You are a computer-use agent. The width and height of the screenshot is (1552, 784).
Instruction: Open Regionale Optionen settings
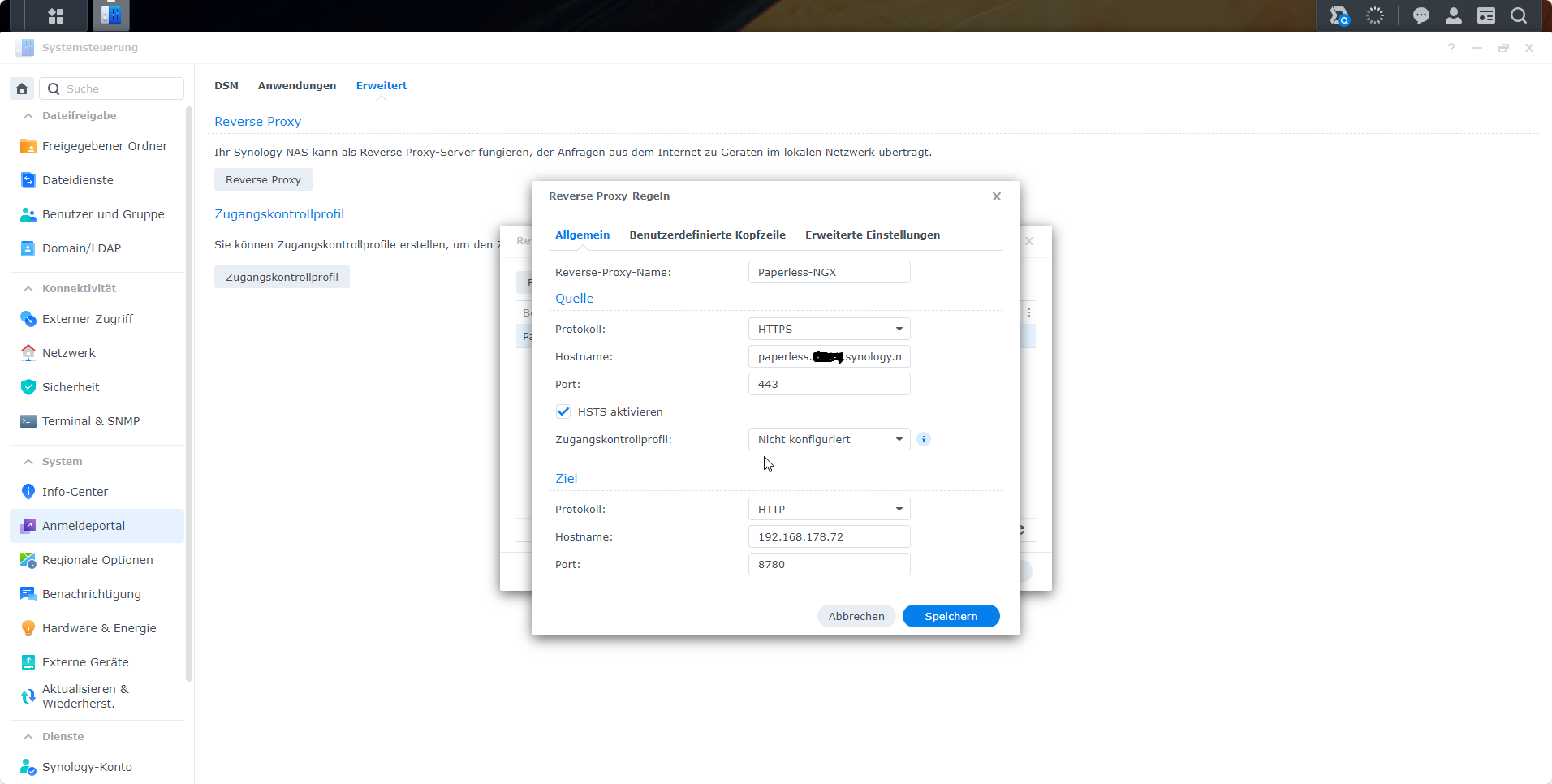pyautogui.click(x=97, y=560)
